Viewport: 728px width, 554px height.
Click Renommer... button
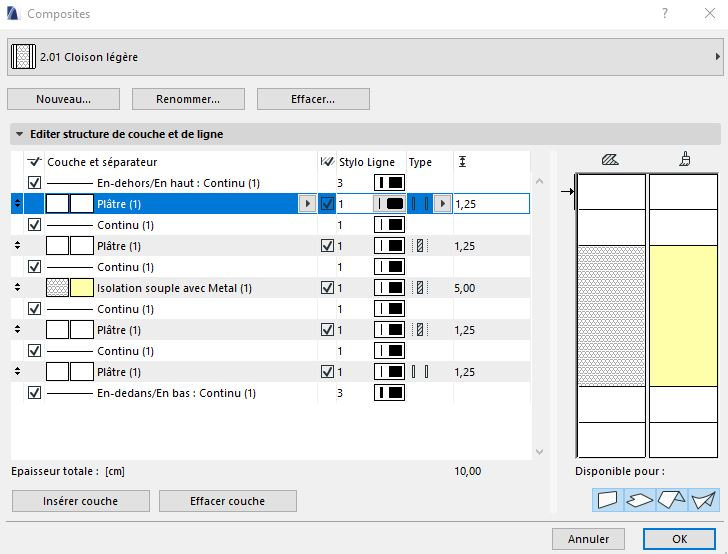188,99
